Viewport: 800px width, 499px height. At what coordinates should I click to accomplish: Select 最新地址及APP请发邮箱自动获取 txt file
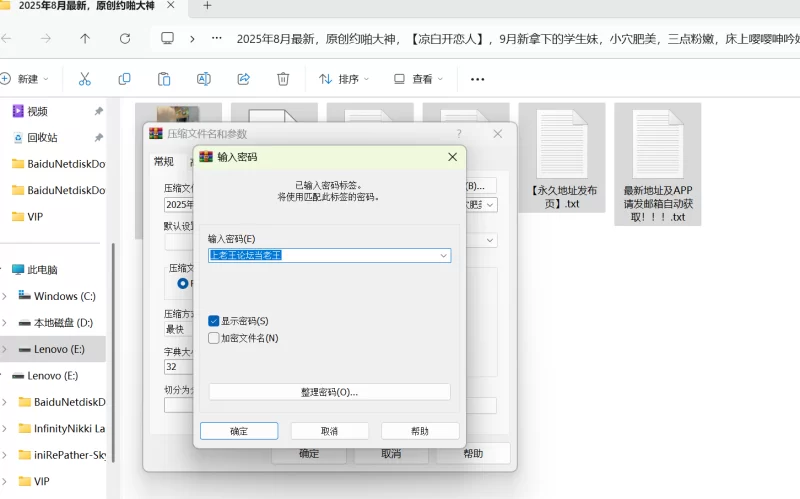[658, 164]
